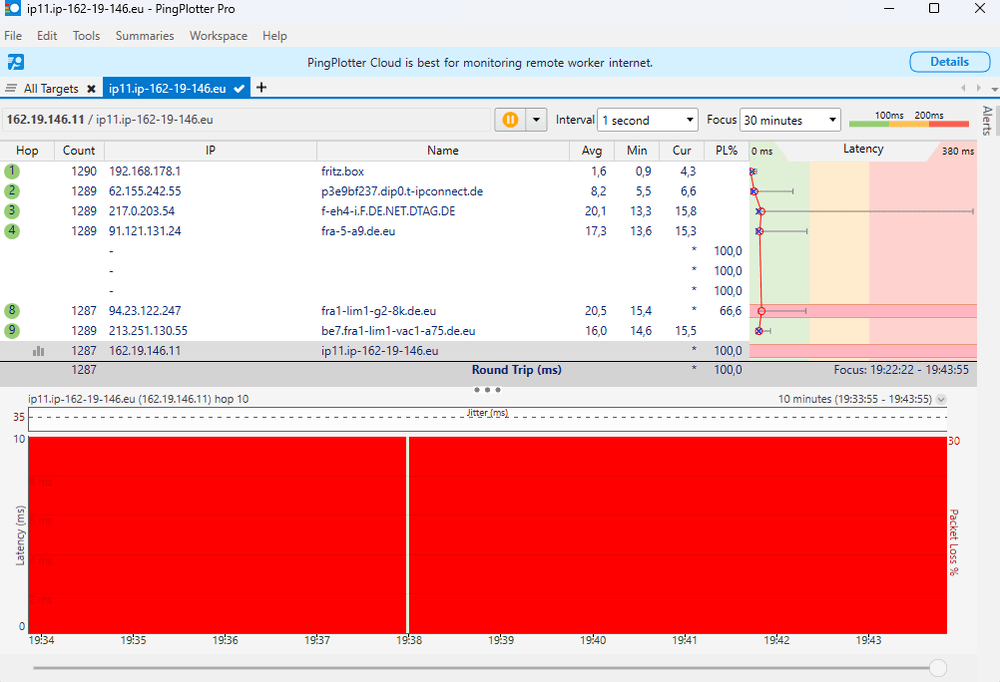Select the hop 3 green circle marker
Viewport: 1000px width, 682px height.
[12, 211]
